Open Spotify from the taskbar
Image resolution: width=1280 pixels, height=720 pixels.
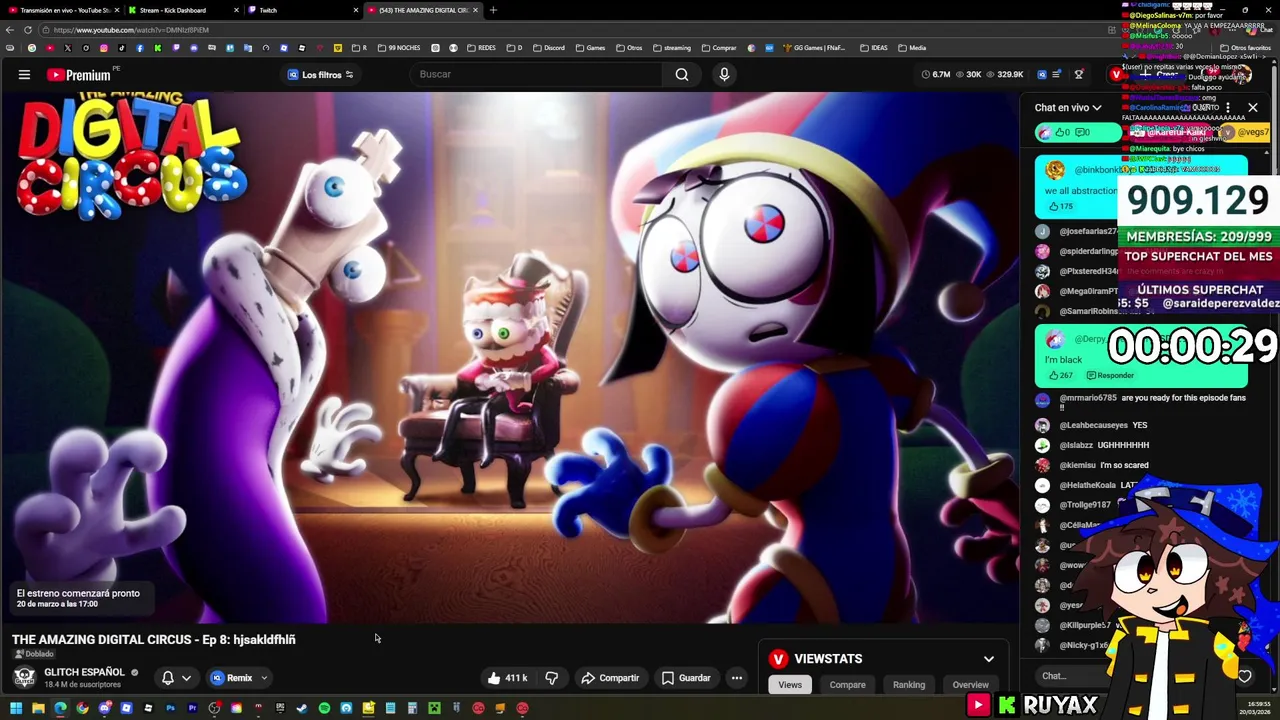point(324,708)
